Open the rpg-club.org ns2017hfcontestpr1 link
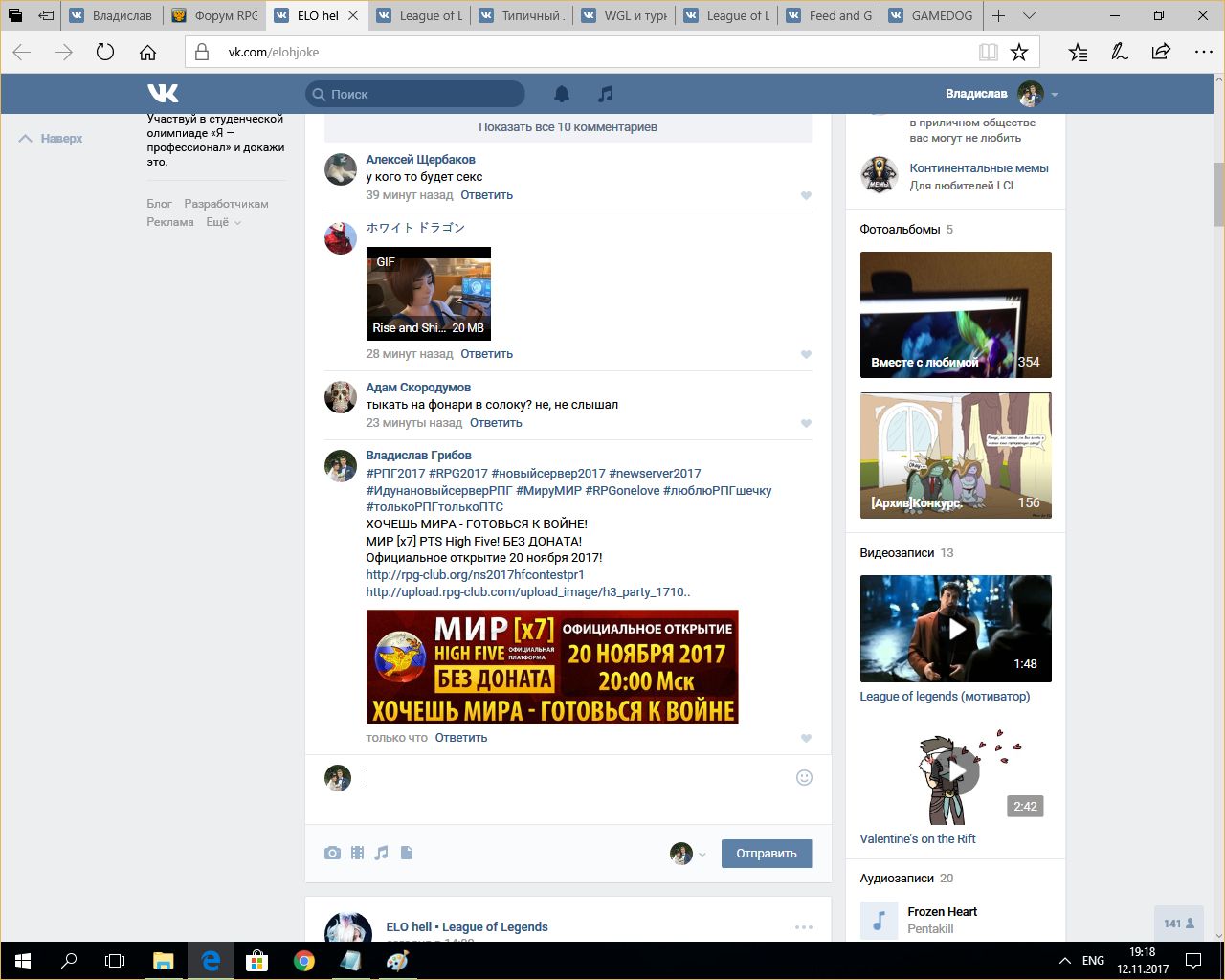 [x=475, y=575]
